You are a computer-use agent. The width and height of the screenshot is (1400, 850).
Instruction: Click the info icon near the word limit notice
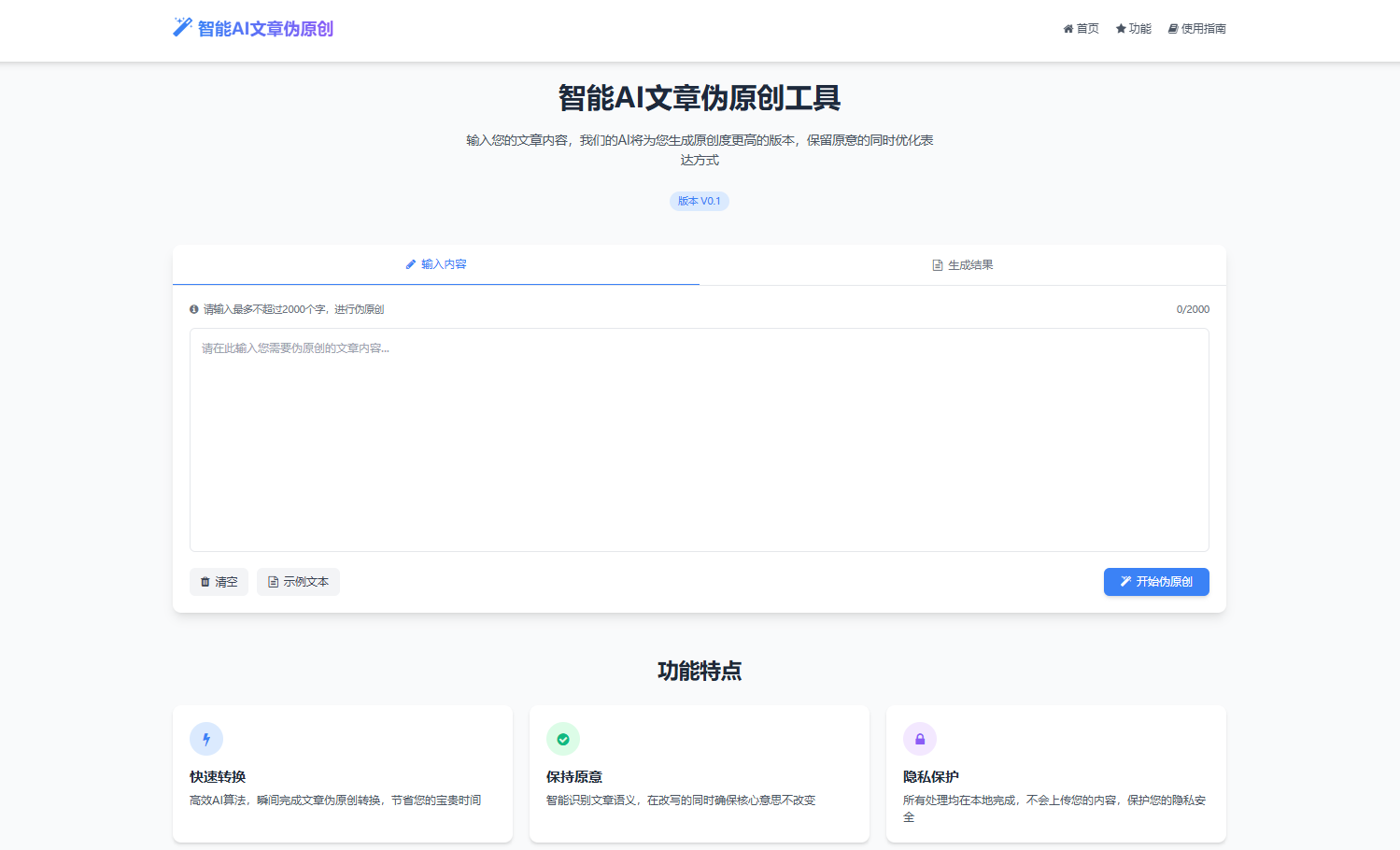click(x=193, y=308)
